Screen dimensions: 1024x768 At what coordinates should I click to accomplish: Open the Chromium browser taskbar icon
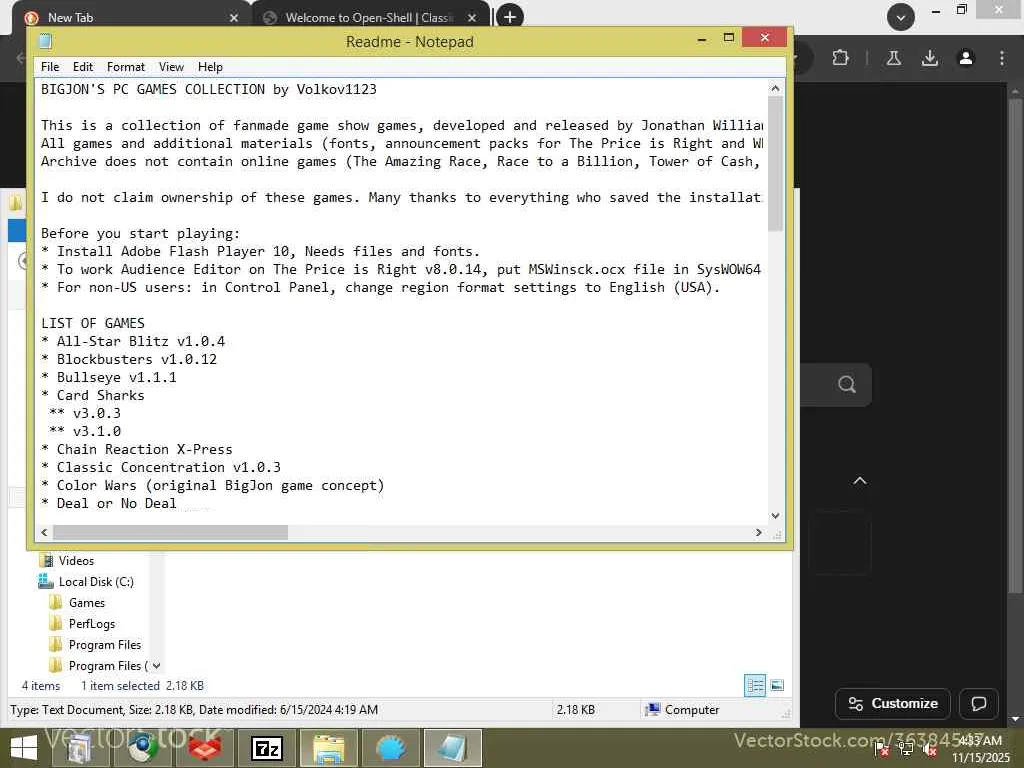click(x=143, y=748)
